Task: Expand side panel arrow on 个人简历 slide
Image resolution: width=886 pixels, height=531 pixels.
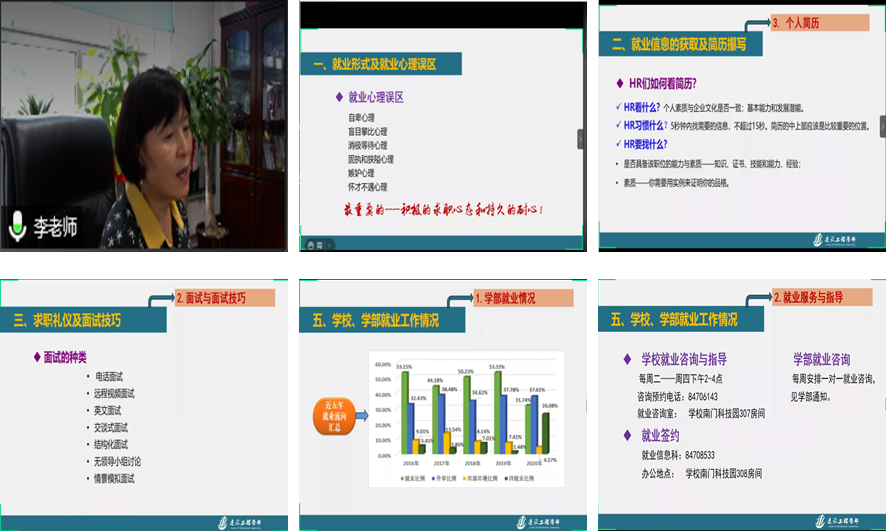Action: (881, 125)
